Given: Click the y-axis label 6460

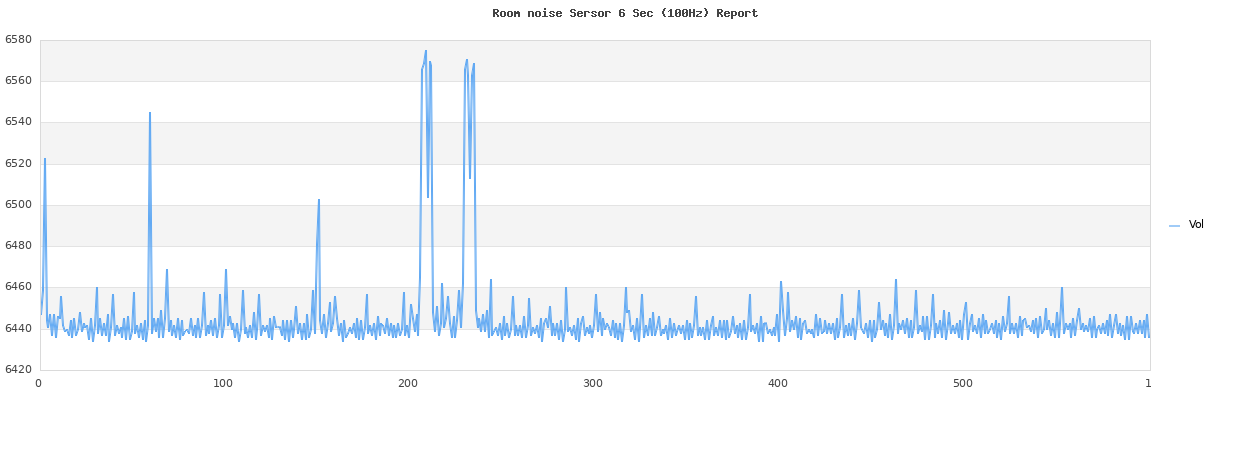Looking at the screenshot, I should click(x=18, y=287).
